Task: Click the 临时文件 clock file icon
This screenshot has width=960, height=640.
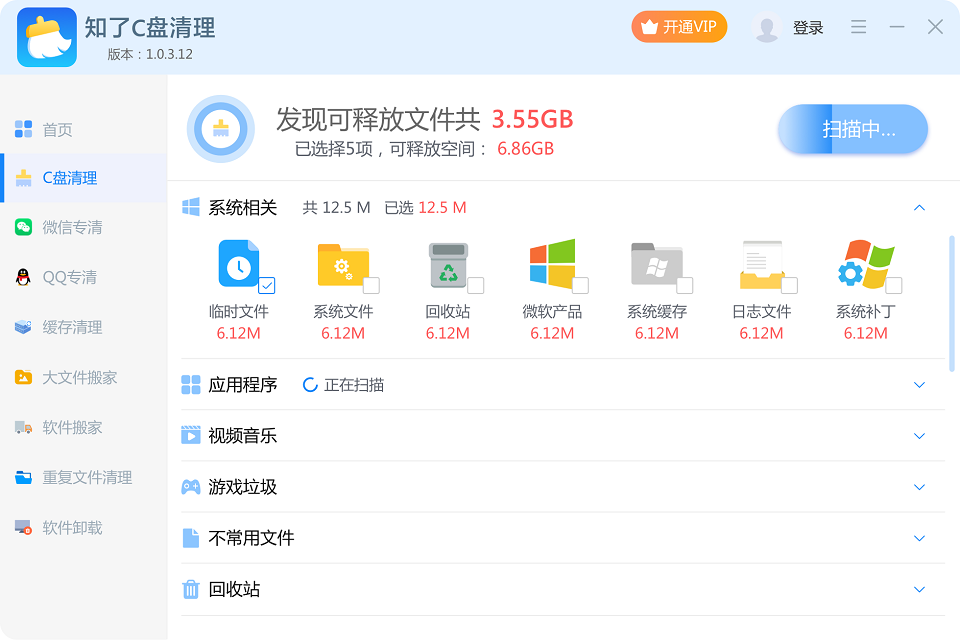Action: click(238, 264)
